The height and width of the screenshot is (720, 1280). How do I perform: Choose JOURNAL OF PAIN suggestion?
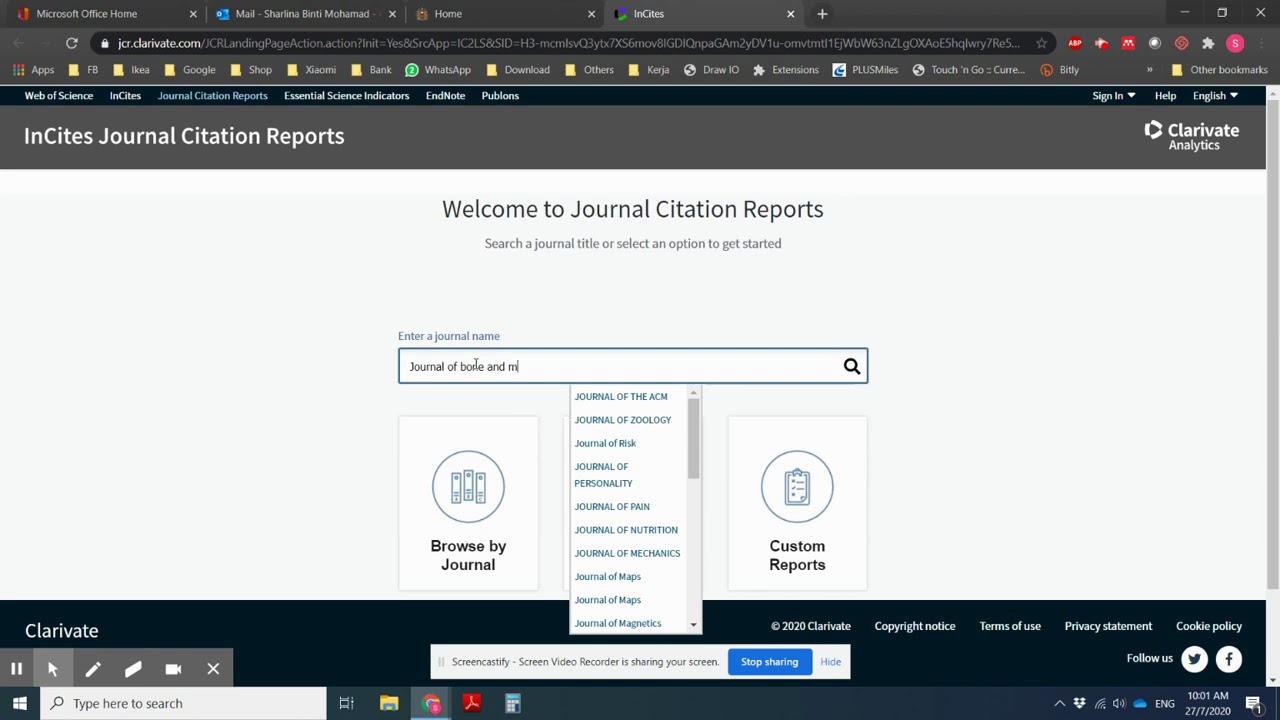(x=612, y=507)
